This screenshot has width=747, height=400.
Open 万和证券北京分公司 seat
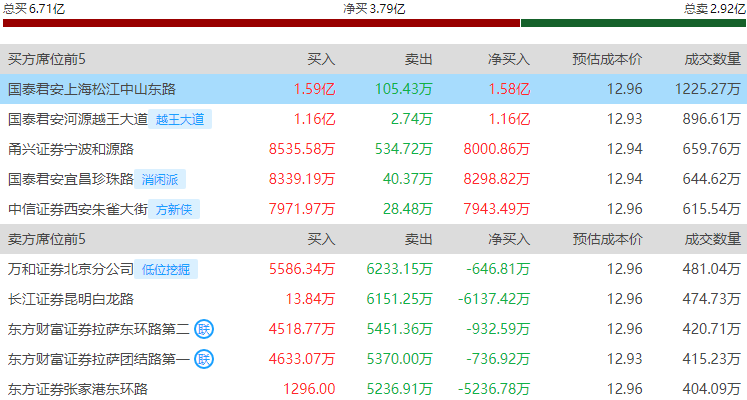point(71,269)
